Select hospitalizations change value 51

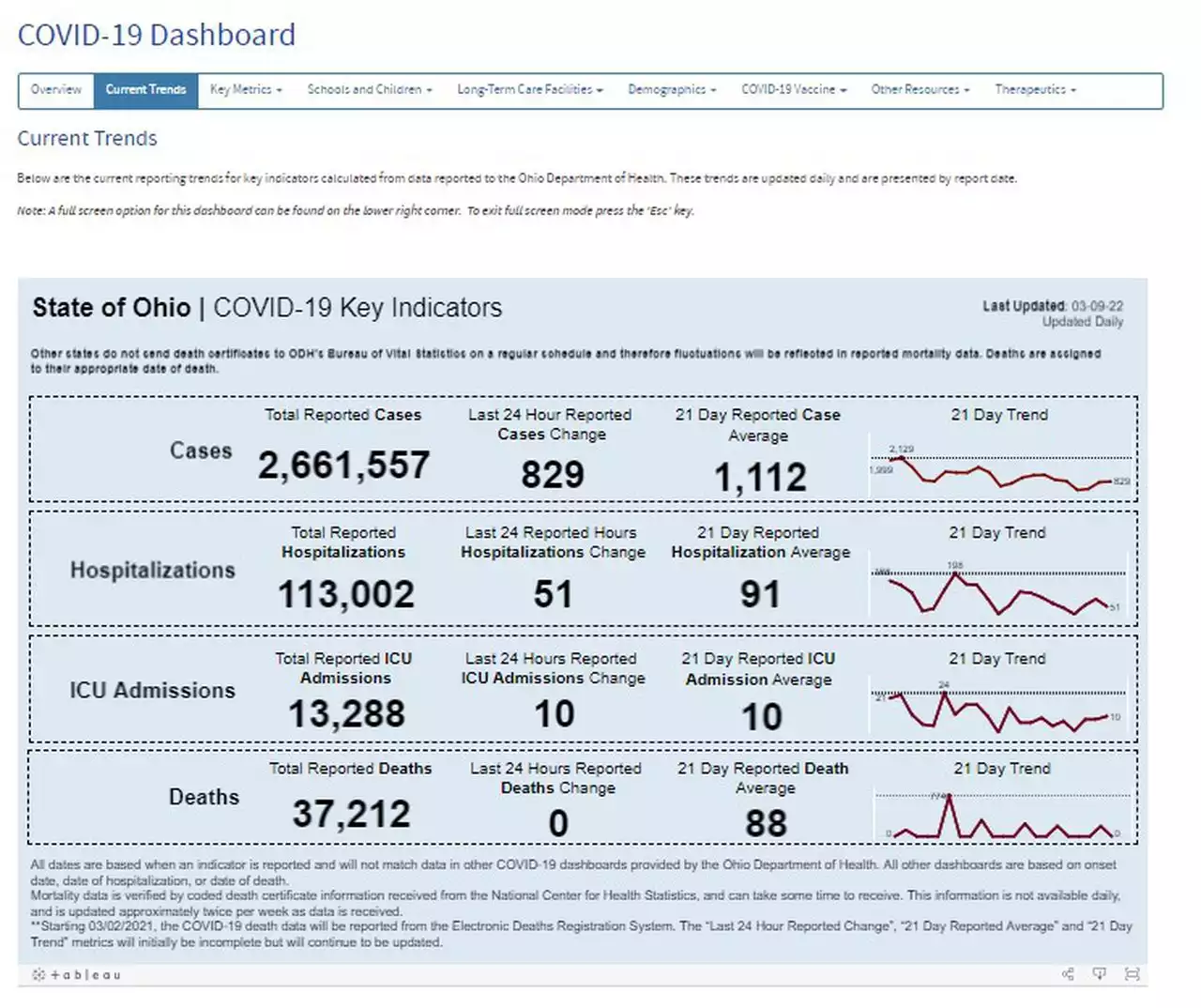(x=553, y=593)
